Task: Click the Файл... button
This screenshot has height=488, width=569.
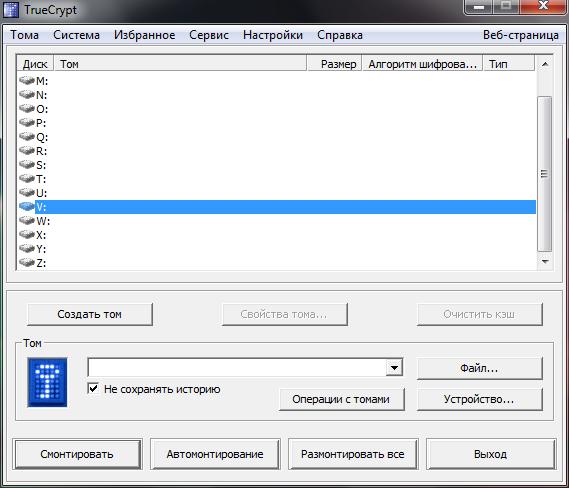Action: 479,368
